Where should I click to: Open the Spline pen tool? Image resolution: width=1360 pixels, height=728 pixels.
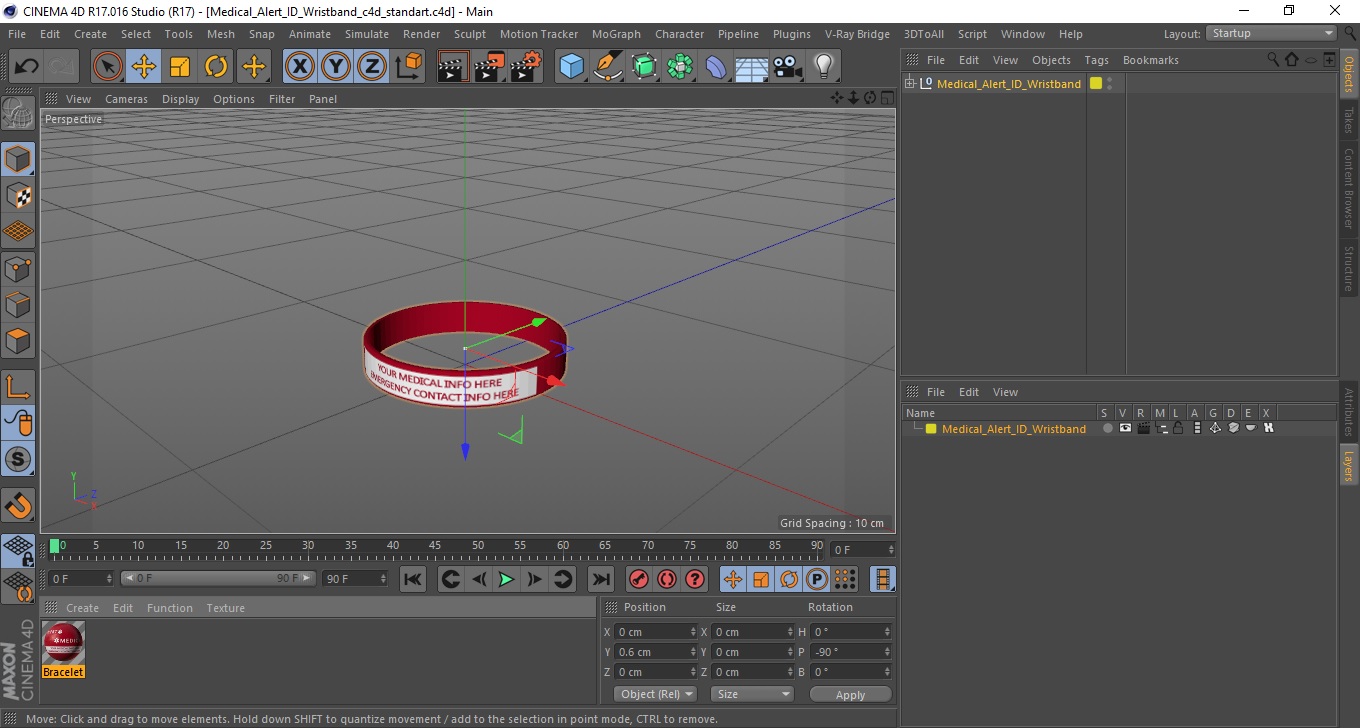pos(608,67)
